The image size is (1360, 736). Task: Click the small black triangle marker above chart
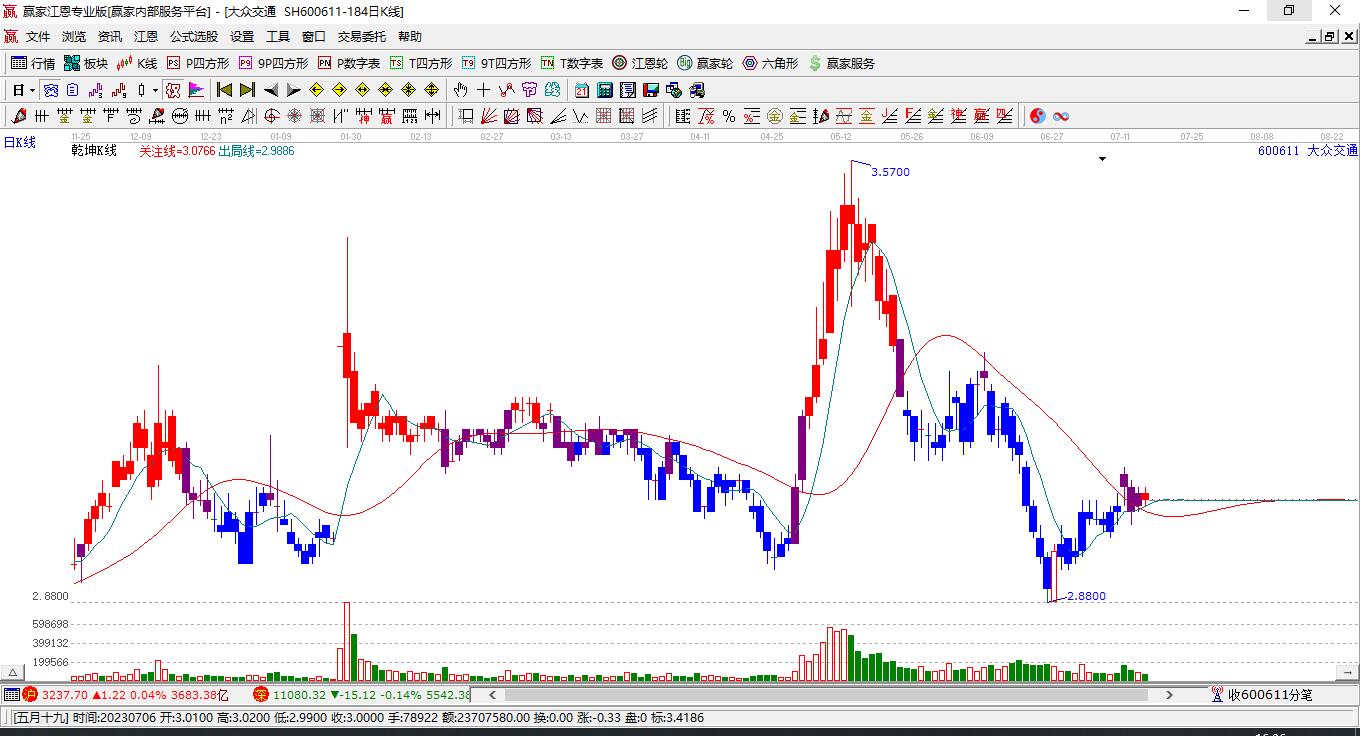point(1103,159)
